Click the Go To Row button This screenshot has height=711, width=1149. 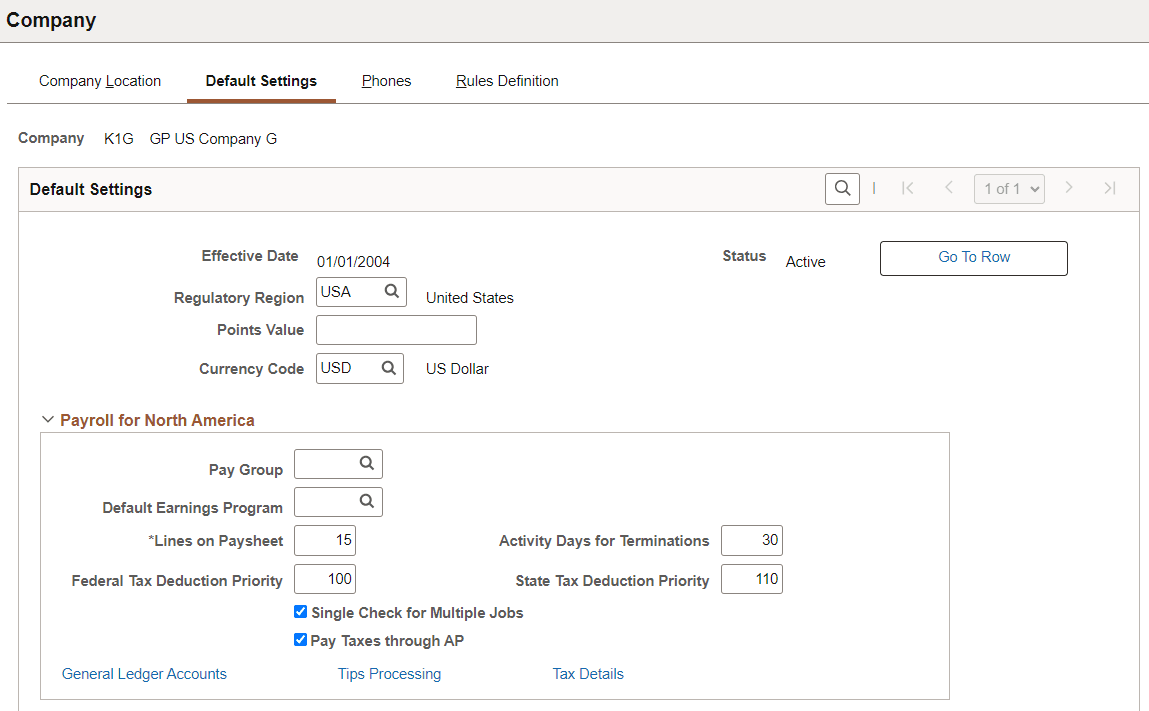972,257
